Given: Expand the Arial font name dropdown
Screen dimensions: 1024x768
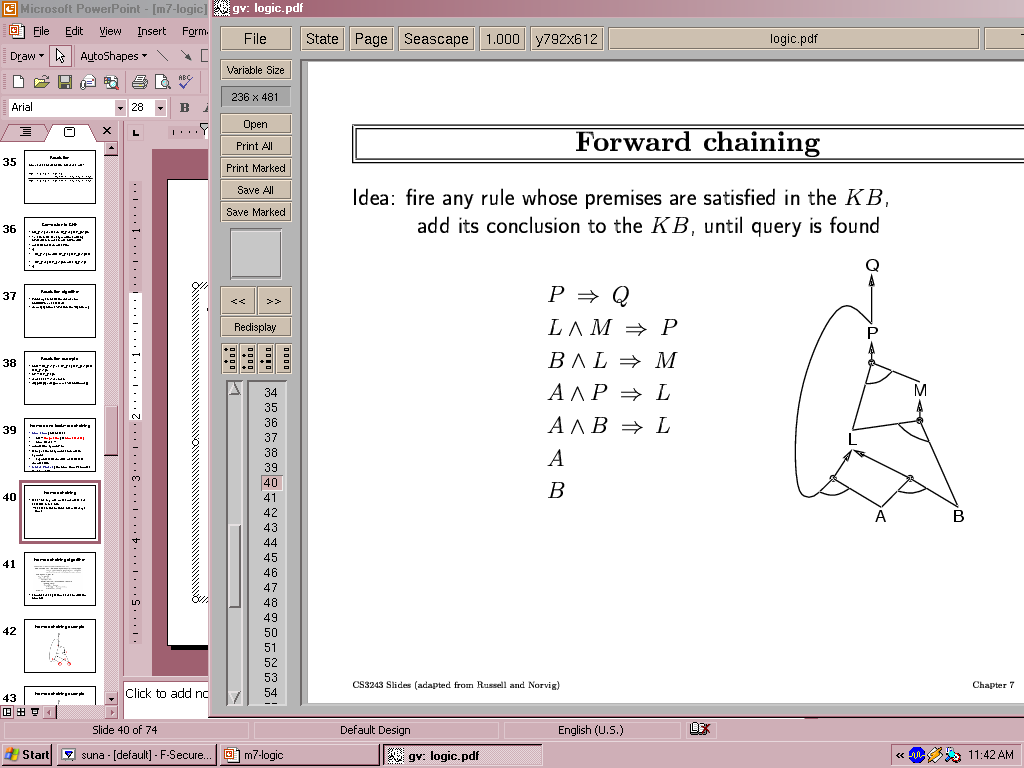Looking at the screenshot, I should click(x=120, y=108).
